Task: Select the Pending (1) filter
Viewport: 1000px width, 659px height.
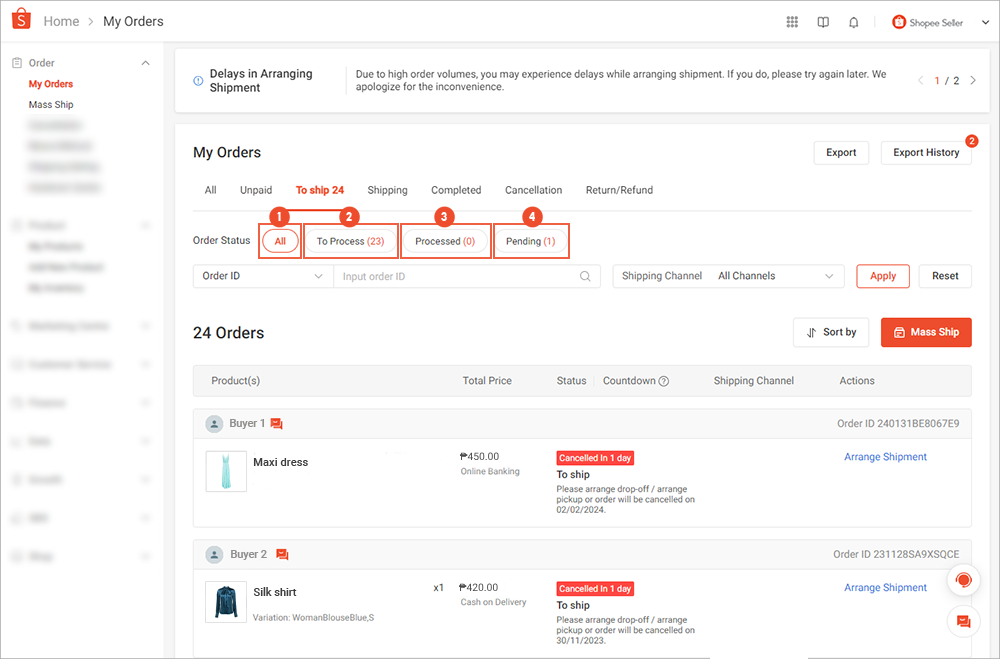Action: pos(531,240)
